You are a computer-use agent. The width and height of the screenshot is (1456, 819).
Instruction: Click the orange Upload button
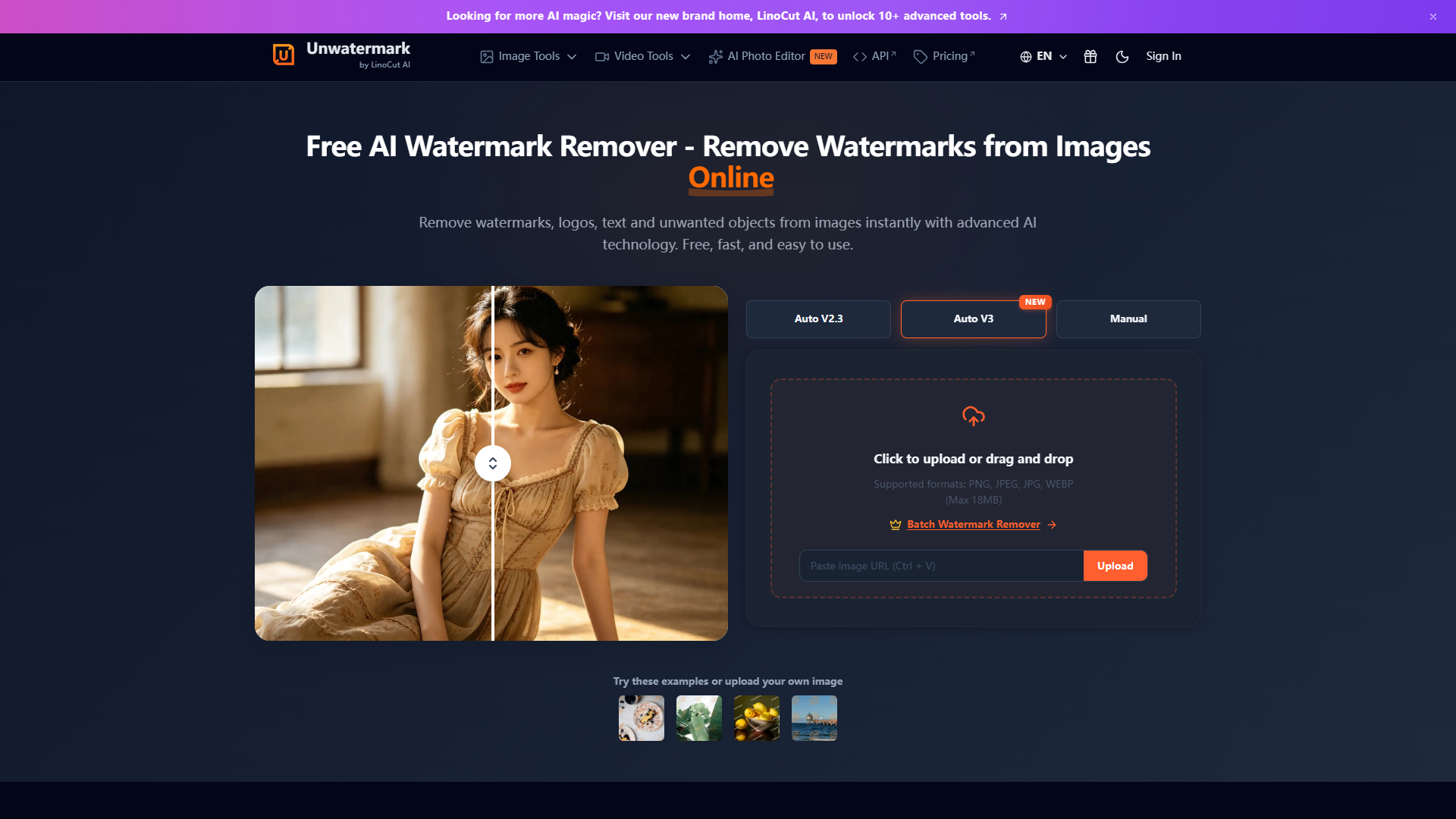click(x=1116, y=566)
